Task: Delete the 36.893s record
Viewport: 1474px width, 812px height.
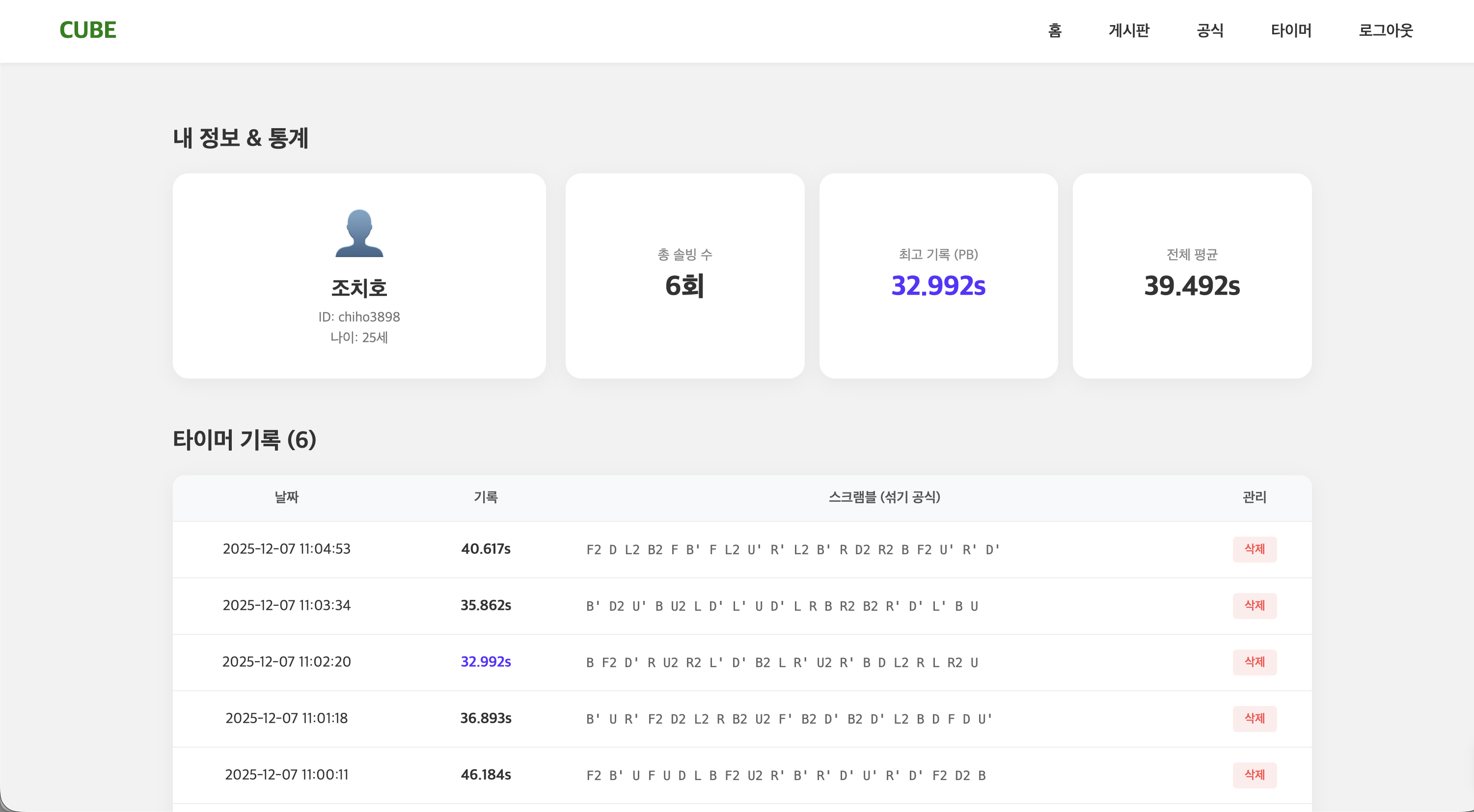Action: point(1255,719)
